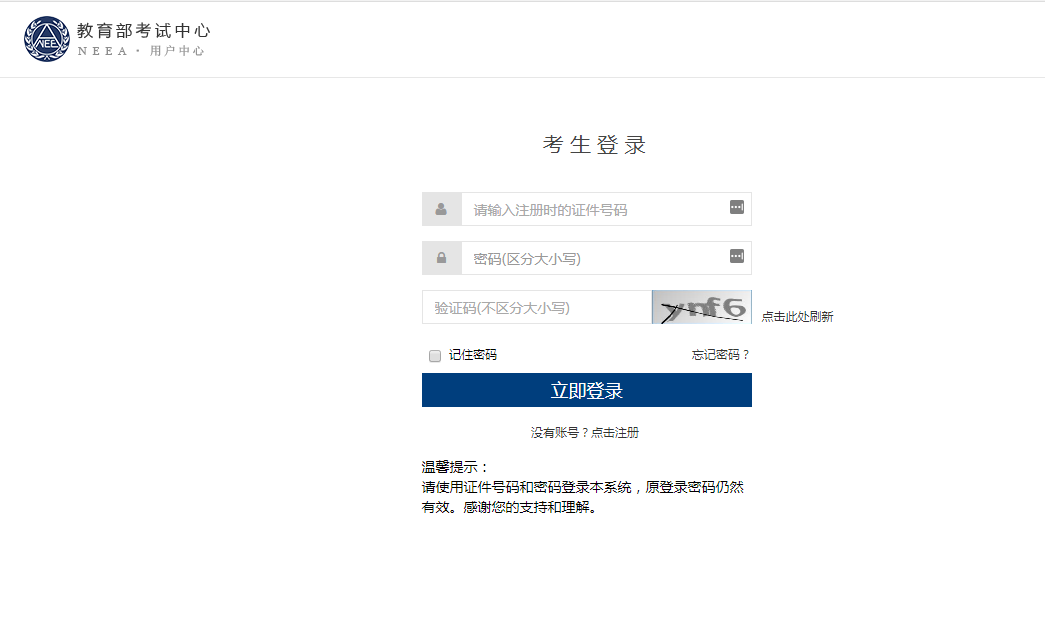Click the 记住密码 label text
The height and width of the screenshot is (623, 1045).
[x=473, y=355]
